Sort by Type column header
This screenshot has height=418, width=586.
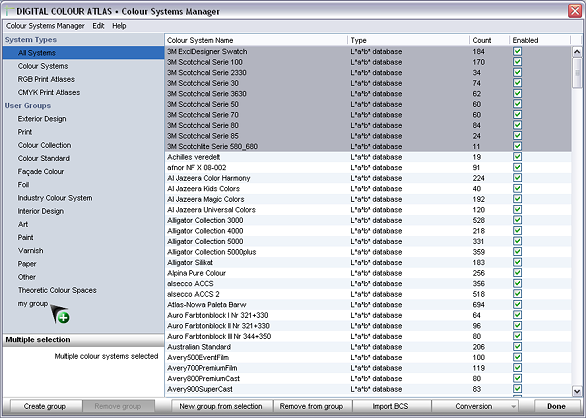(x=408, y=40)
